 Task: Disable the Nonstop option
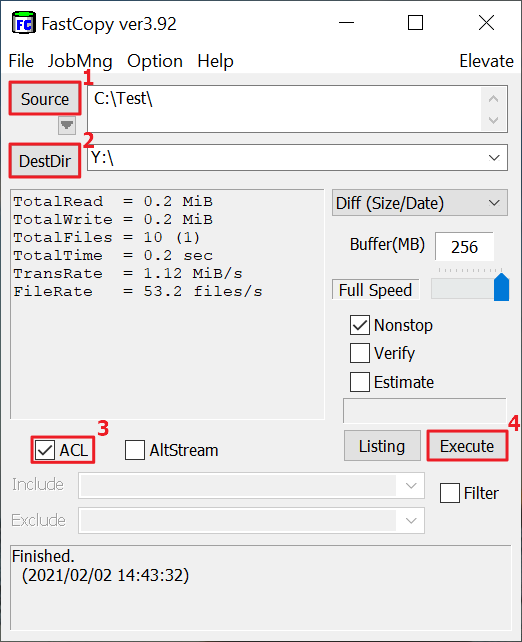pos(360,325)
